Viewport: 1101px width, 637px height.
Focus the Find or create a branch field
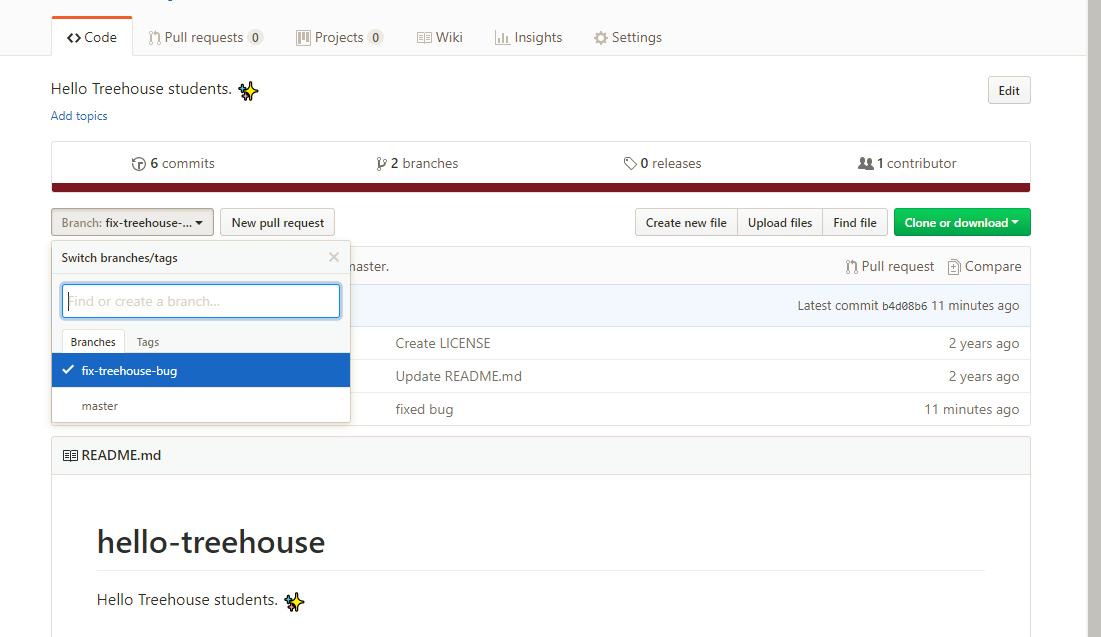pyautogui.click(x=201, y=301)
